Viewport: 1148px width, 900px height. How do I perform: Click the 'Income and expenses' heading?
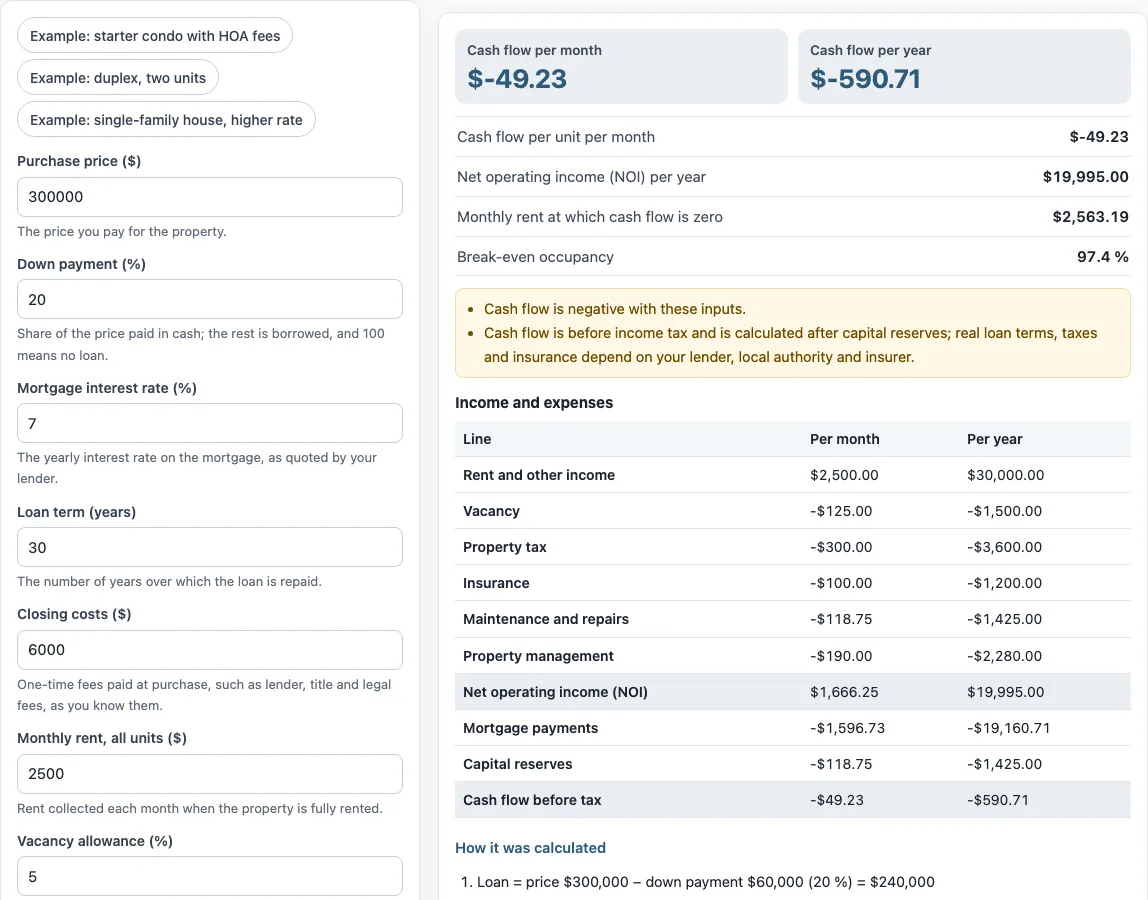pyautogui.click(x=534, y=403)
